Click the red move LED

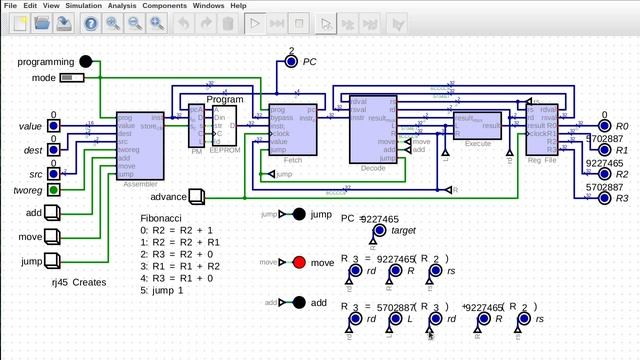coord(299,262)
